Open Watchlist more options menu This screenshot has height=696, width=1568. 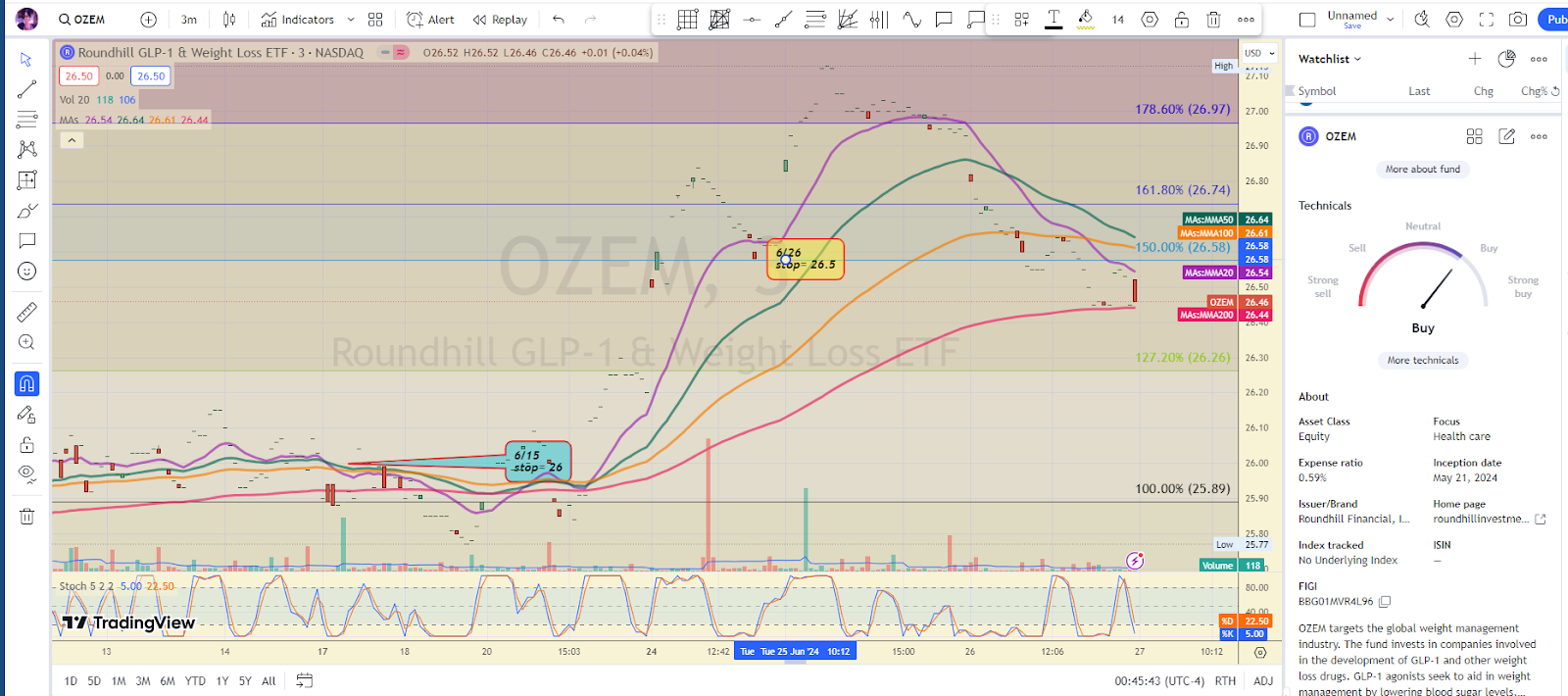point(1540,59)
